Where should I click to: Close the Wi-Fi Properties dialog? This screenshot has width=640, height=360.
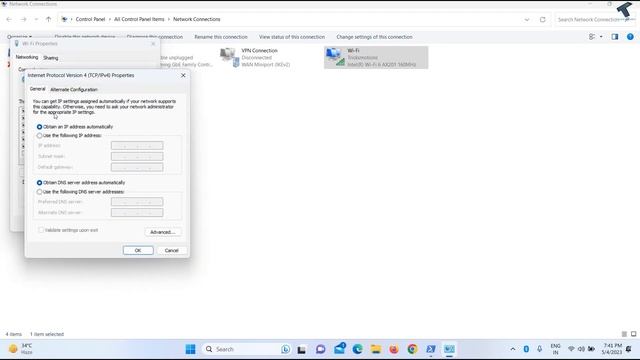click(153, 44)
